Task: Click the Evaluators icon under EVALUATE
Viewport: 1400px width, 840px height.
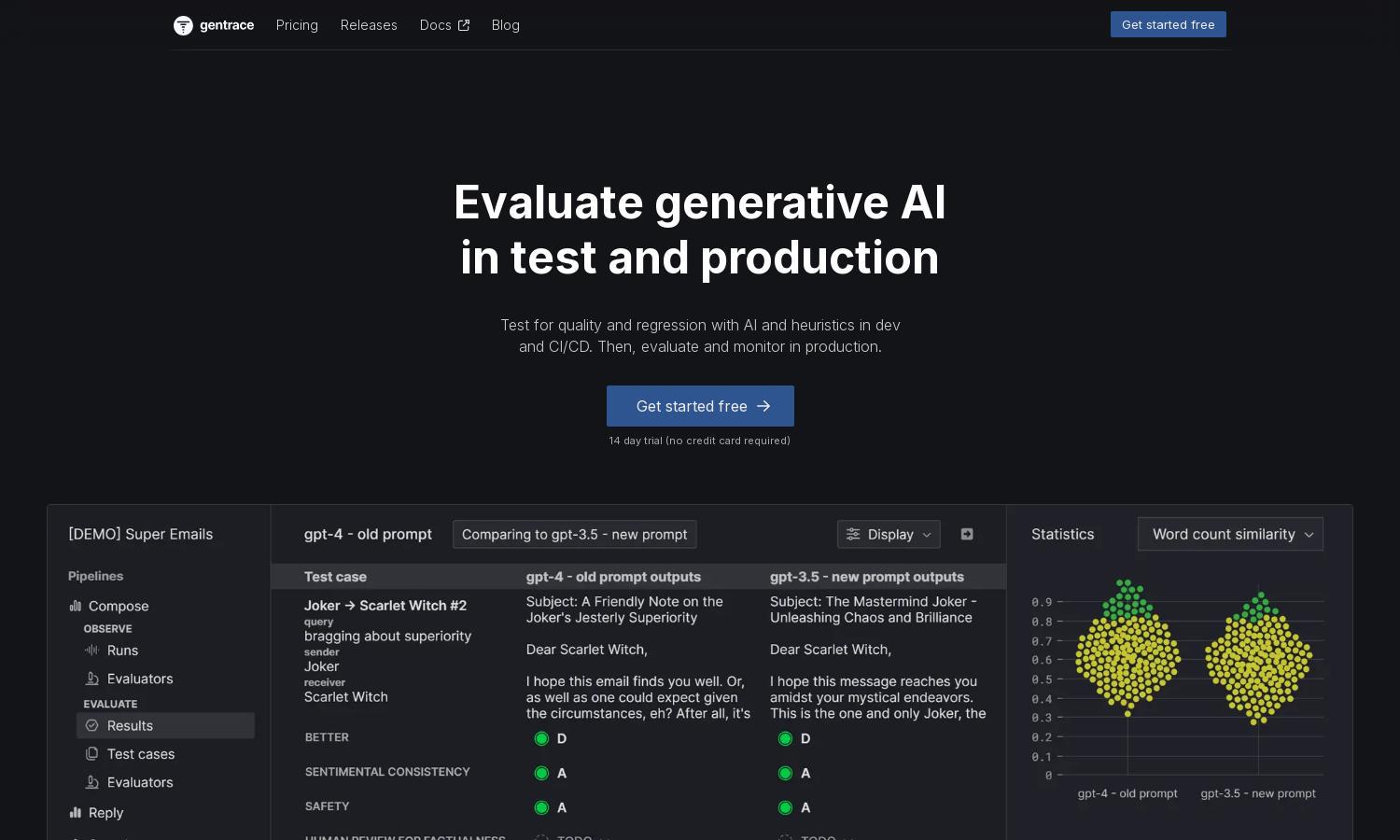Action: tap(91, 782)
